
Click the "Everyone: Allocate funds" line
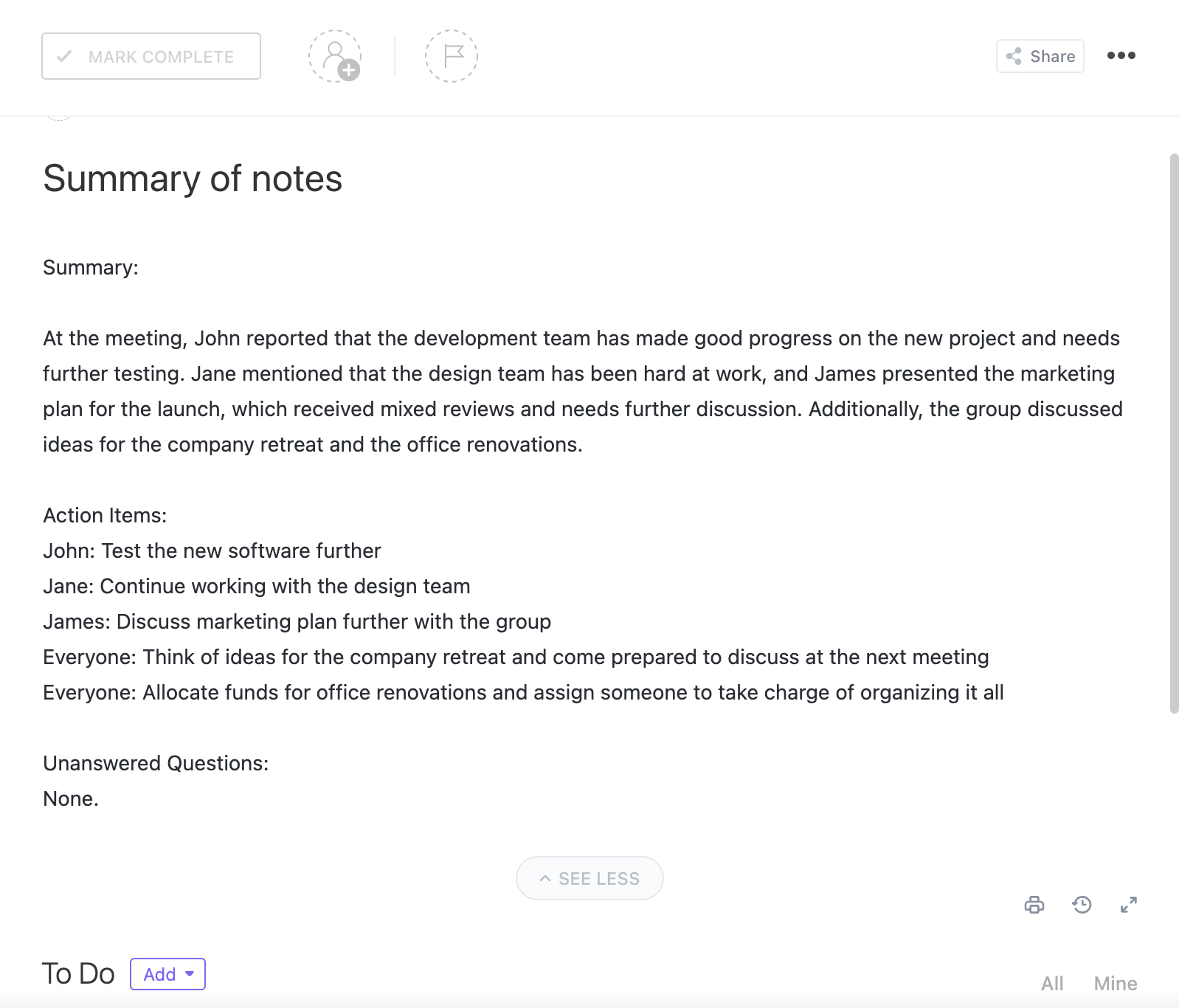tap(523, 692)
